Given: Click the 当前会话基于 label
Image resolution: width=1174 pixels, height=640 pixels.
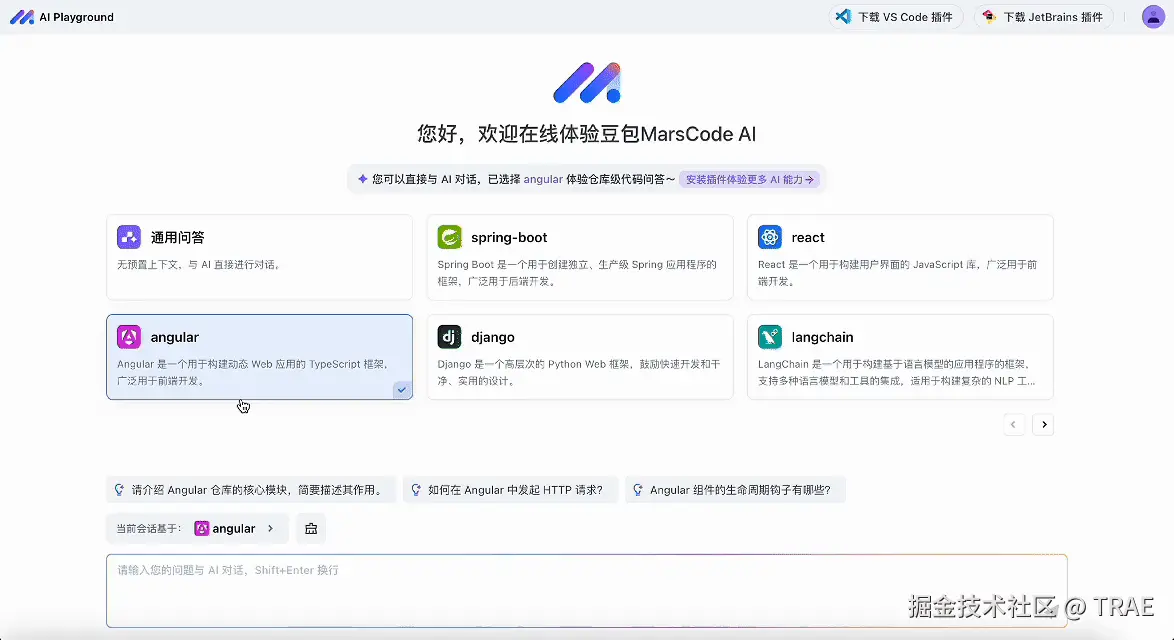Looking at the screenshot, I should tap(148, 528).
